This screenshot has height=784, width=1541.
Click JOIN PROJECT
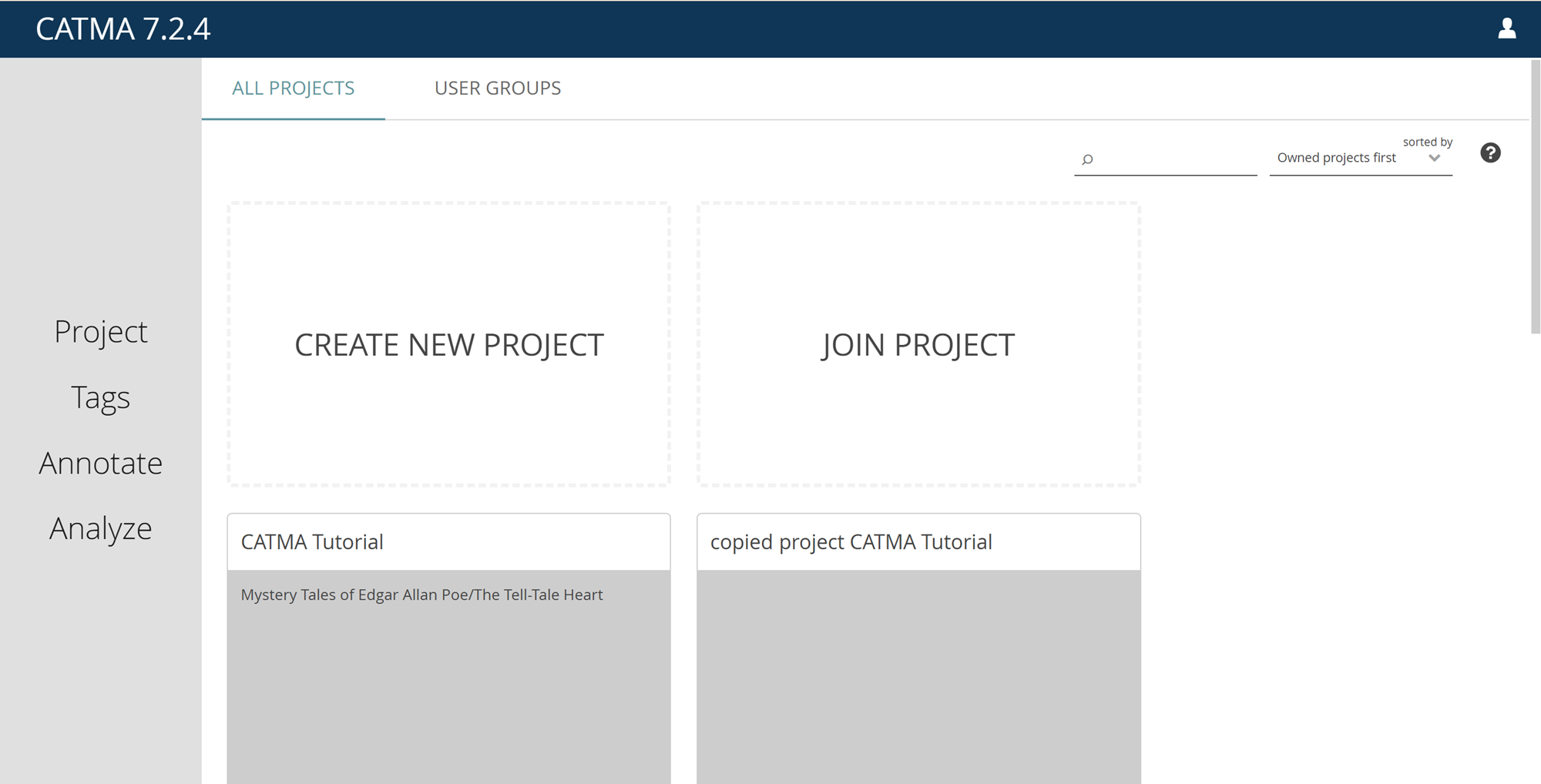tap(918, 344)
